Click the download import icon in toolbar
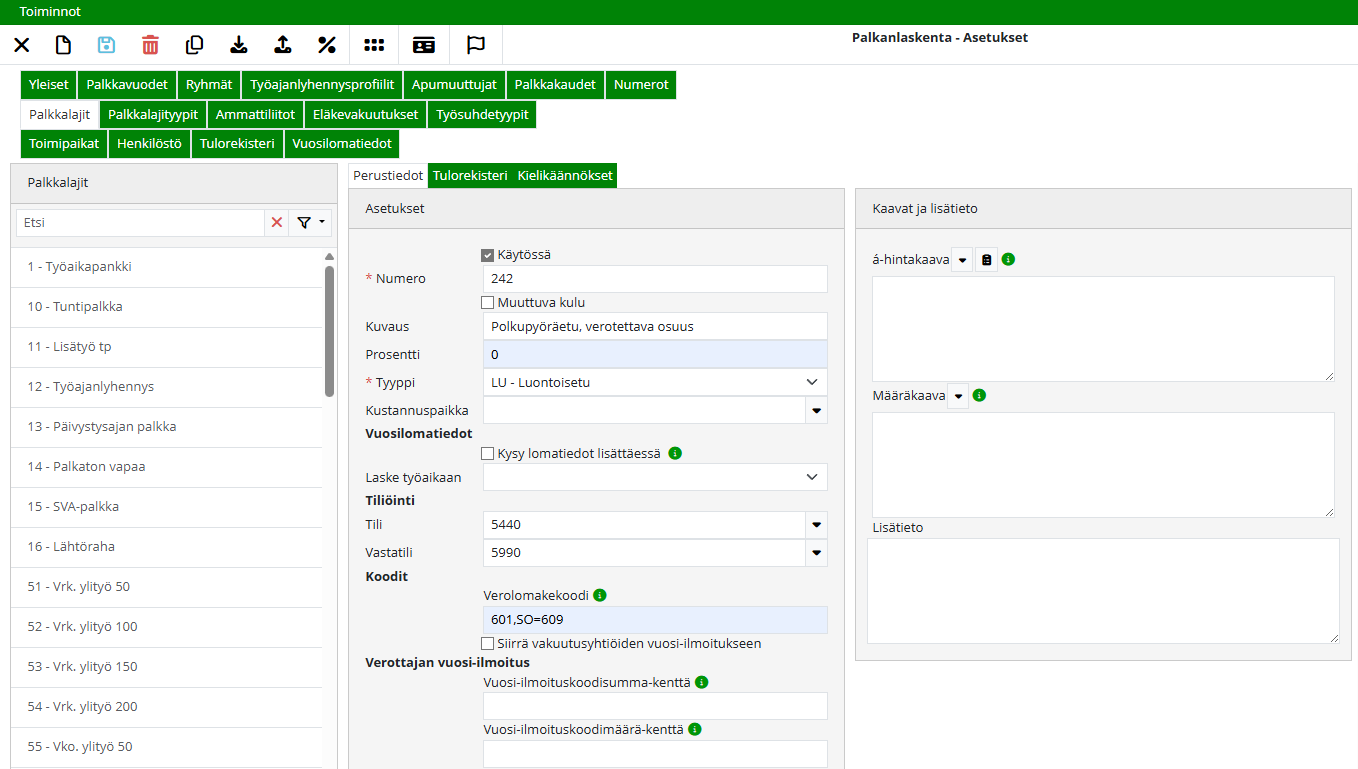The image size is (1358, 769). tap(238, 45)
